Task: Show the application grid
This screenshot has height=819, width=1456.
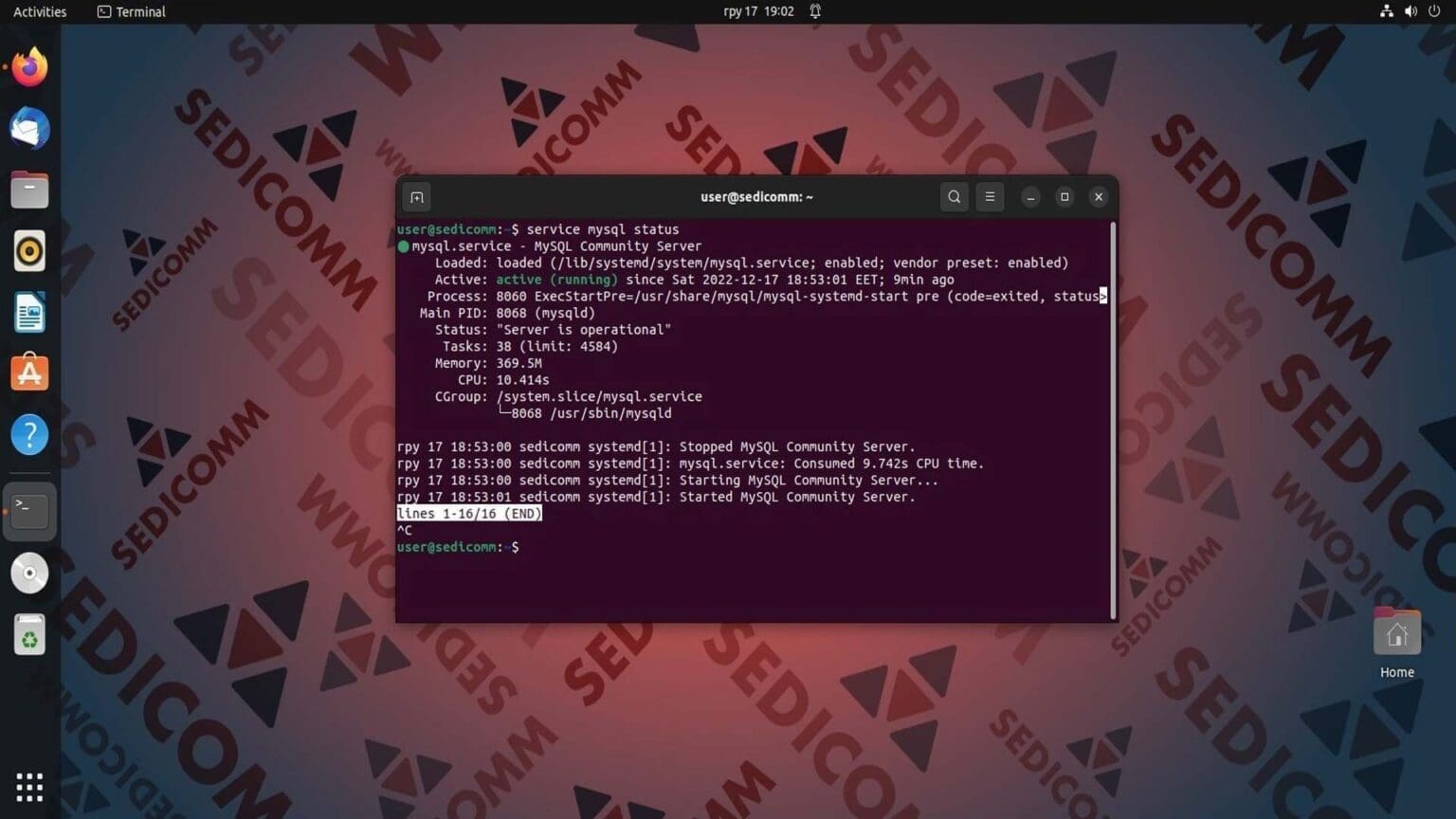Action: click(x=28, y=787)
